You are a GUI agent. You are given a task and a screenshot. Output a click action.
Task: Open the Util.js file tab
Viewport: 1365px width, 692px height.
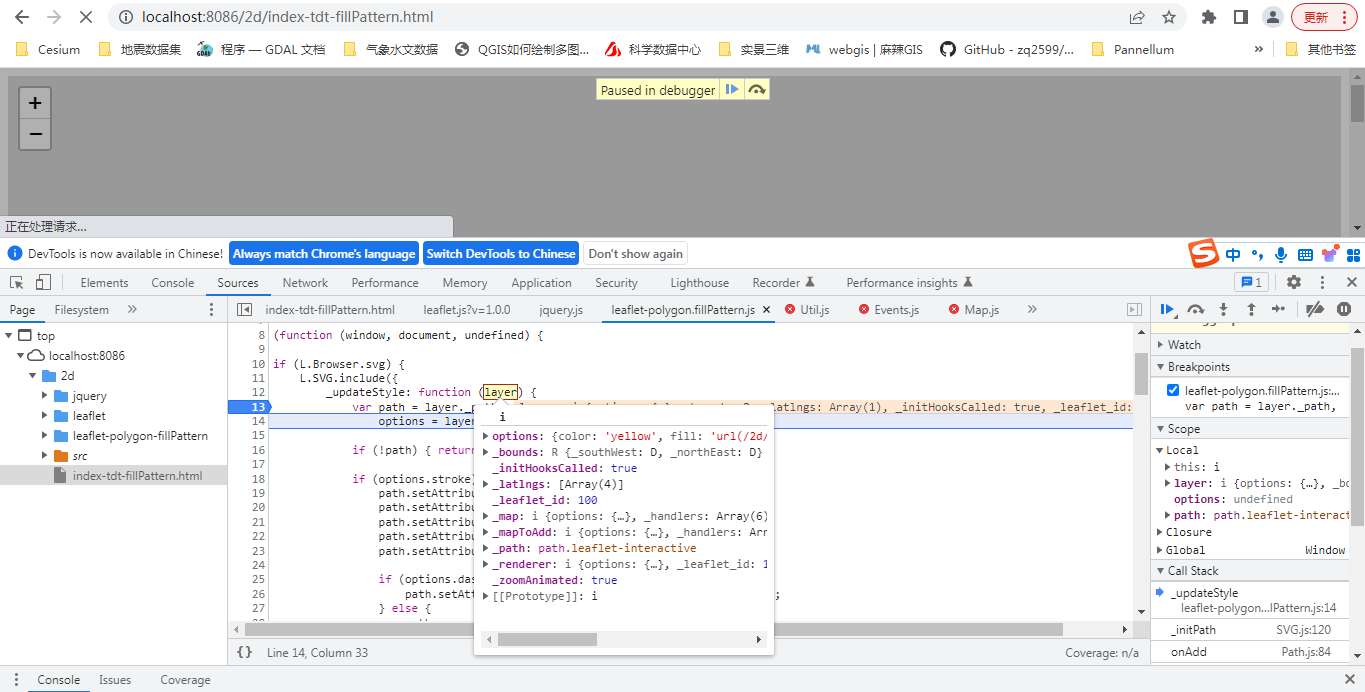815,310
